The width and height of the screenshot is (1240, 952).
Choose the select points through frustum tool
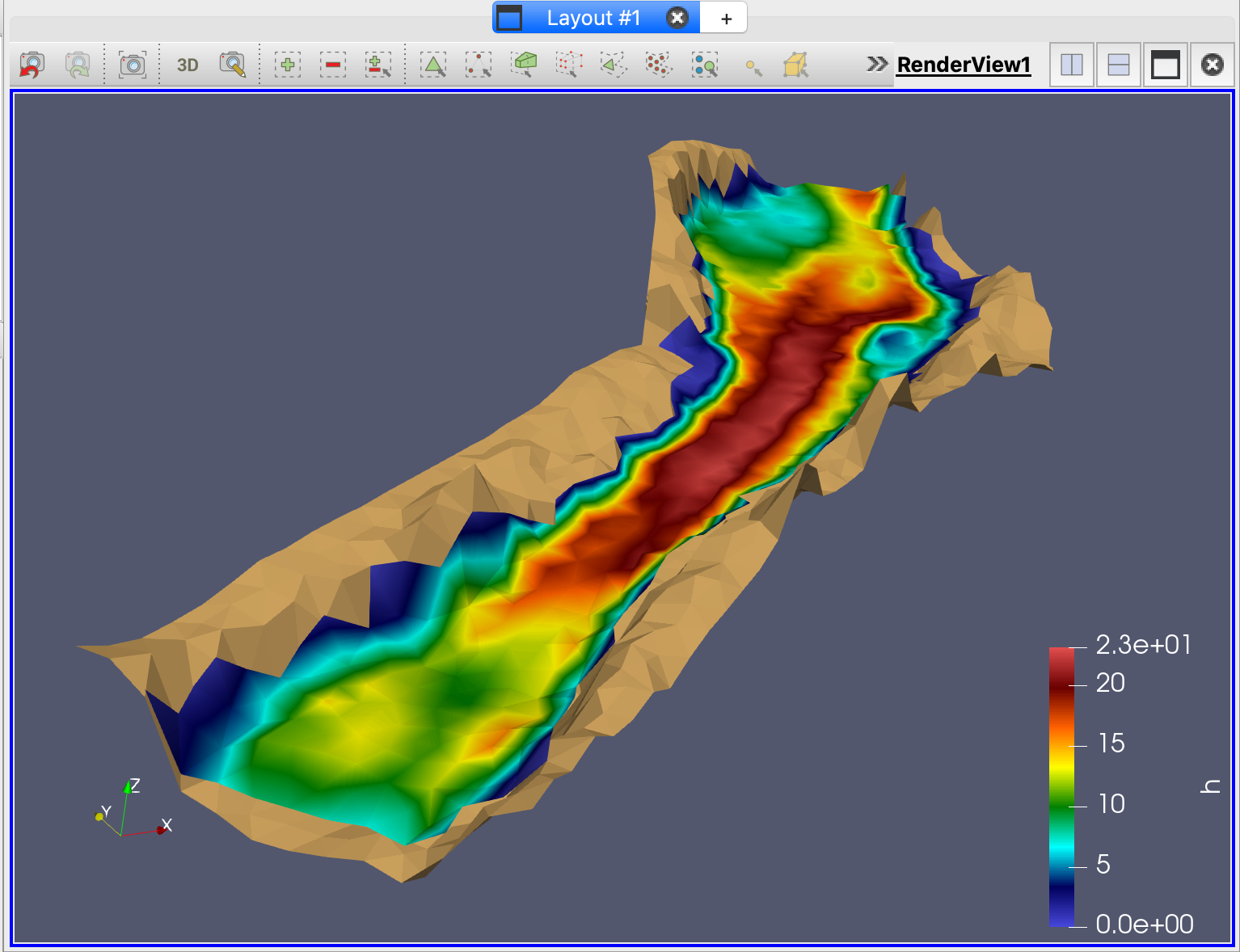tap(569, 65)
